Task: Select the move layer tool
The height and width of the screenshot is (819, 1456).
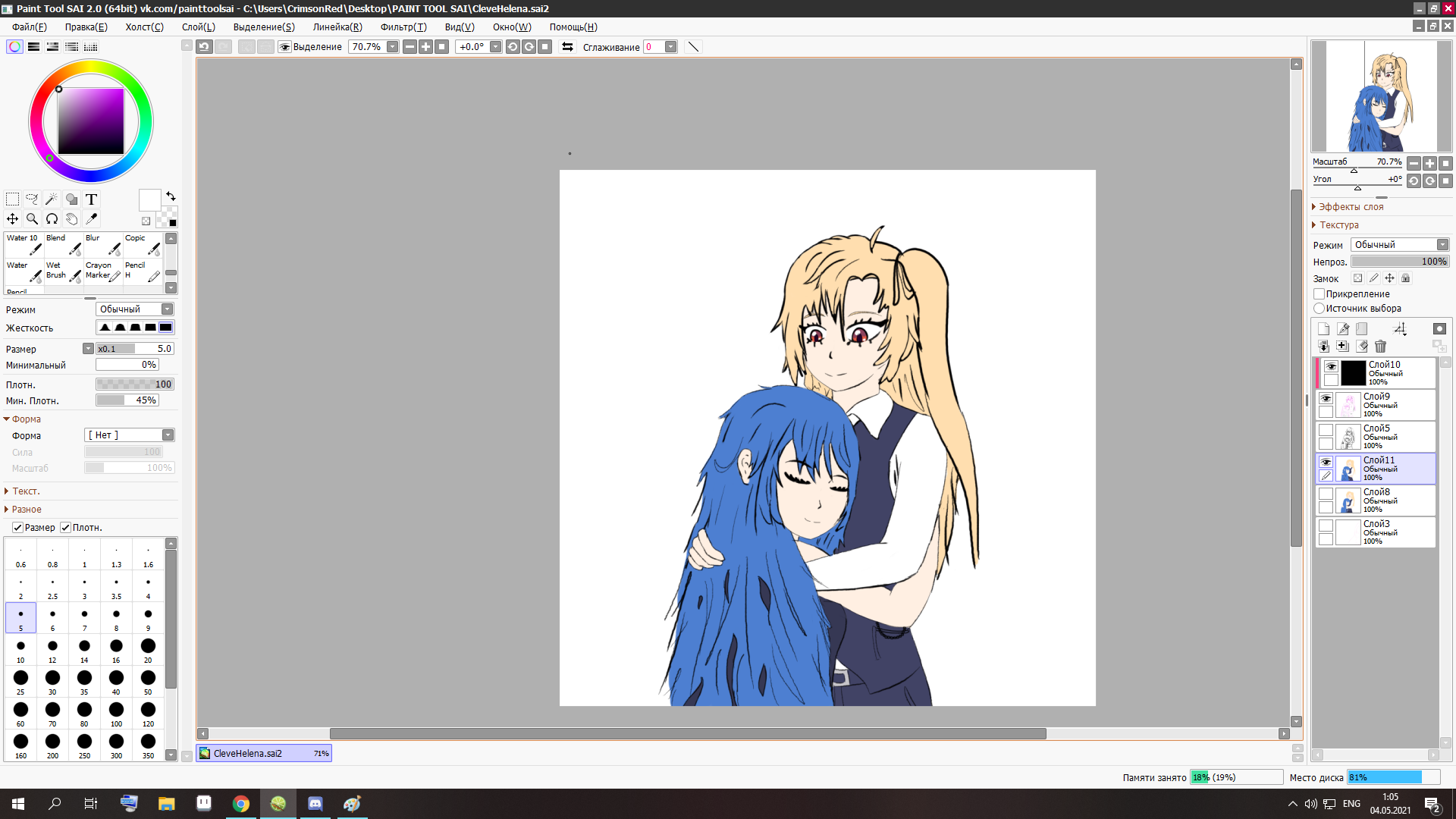Action: (x=12, y=219)
